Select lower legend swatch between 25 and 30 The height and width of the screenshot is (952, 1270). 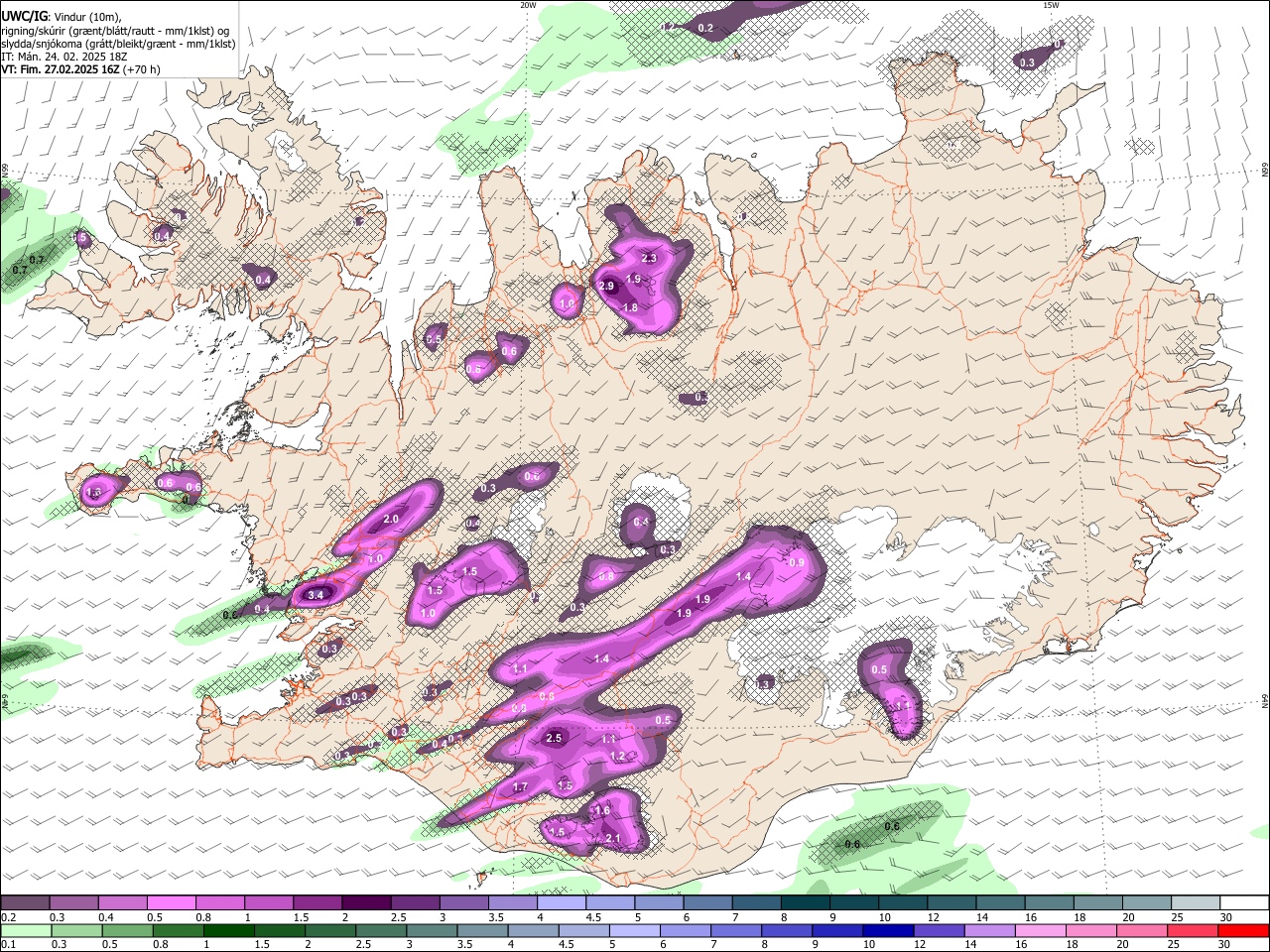click(1194, 931)
